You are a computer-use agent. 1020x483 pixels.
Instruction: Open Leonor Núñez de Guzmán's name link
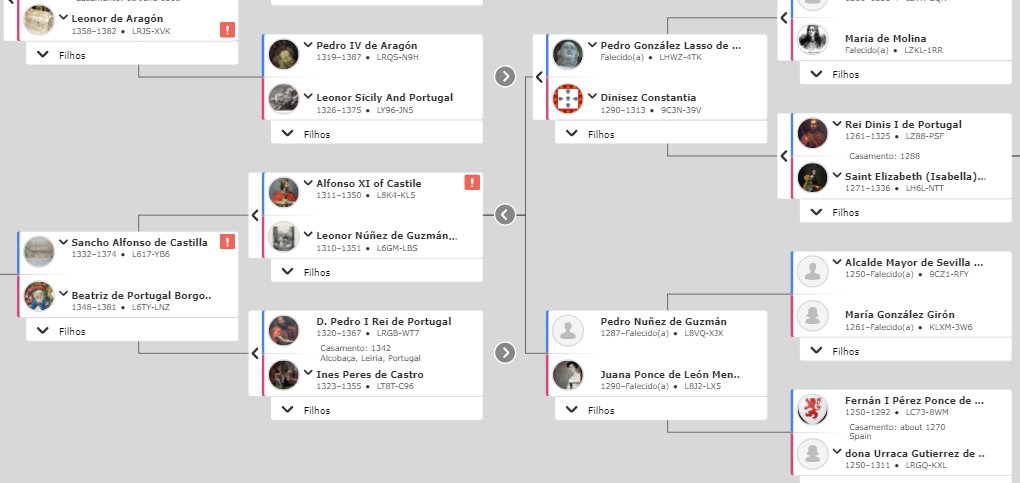click(386, 236)
